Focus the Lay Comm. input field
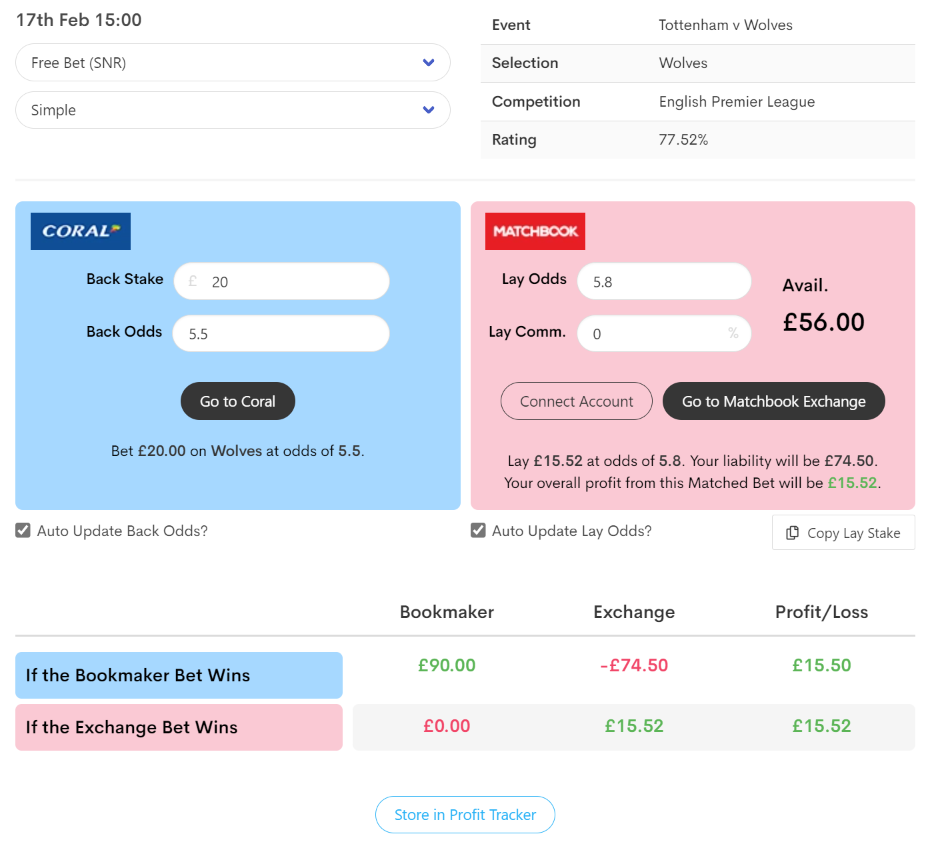 tap(664, 333)
